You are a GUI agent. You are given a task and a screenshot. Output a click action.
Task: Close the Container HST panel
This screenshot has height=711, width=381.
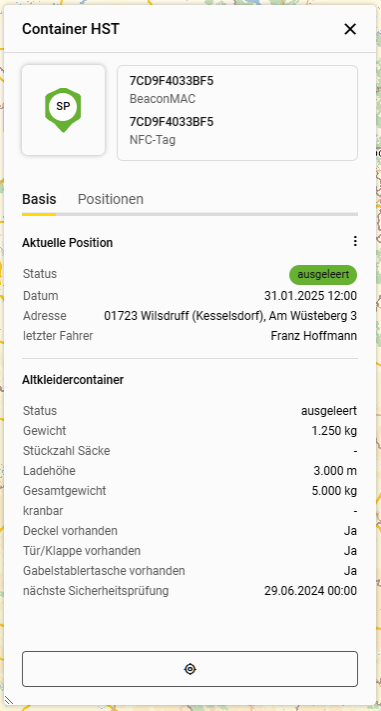tap(350, 29)
